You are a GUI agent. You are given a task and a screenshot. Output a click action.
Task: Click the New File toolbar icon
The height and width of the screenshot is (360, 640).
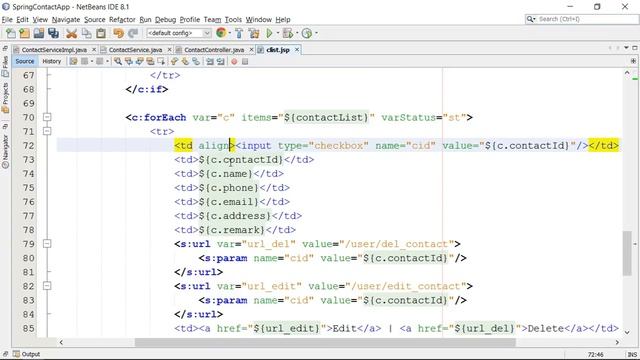click(x=11, y=33)
